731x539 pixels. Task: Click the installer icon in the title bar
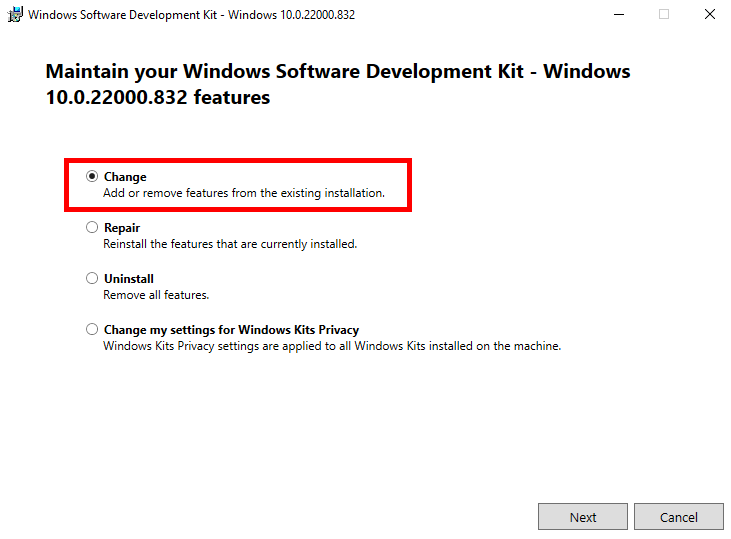coord(15,15)
